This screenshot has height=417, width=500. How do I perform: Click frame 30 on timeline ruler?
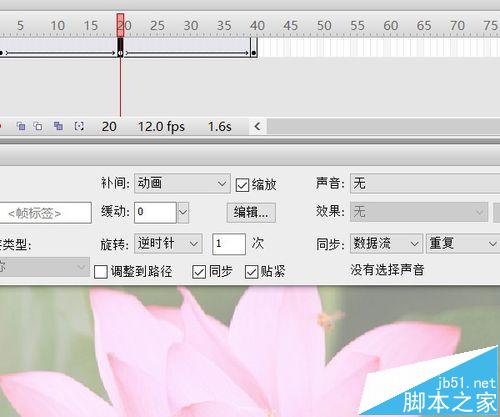[191, 25]
